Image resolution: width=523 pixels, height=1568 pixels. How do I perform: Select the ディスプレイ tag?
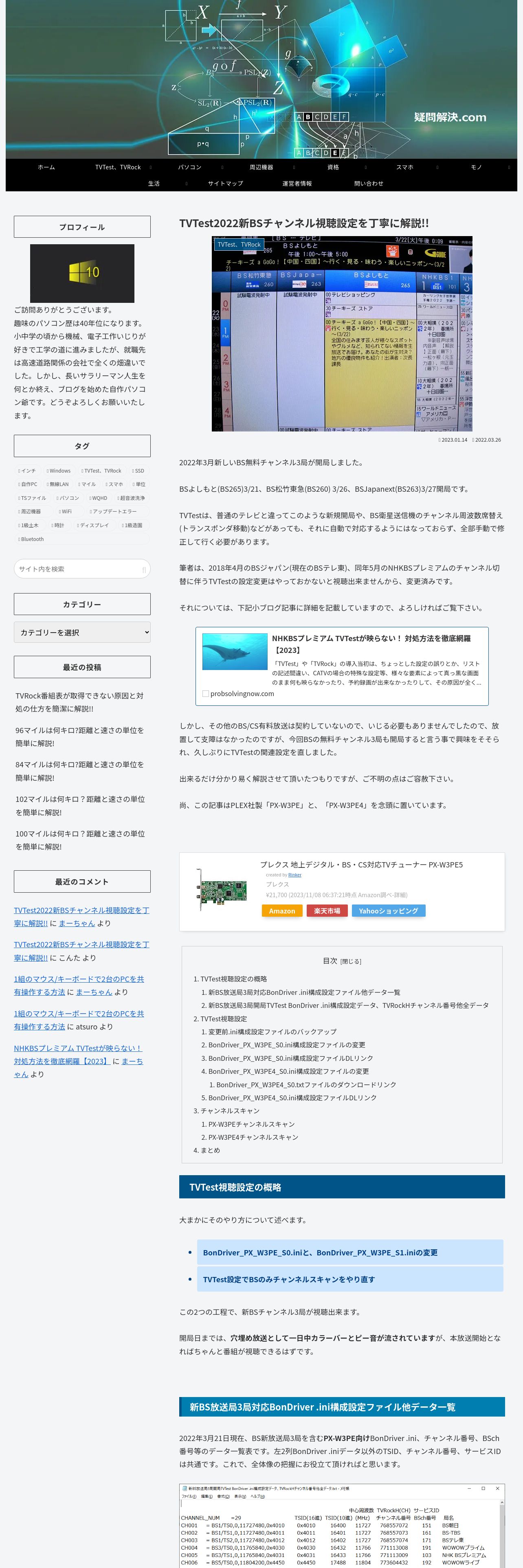click(93, 525)
